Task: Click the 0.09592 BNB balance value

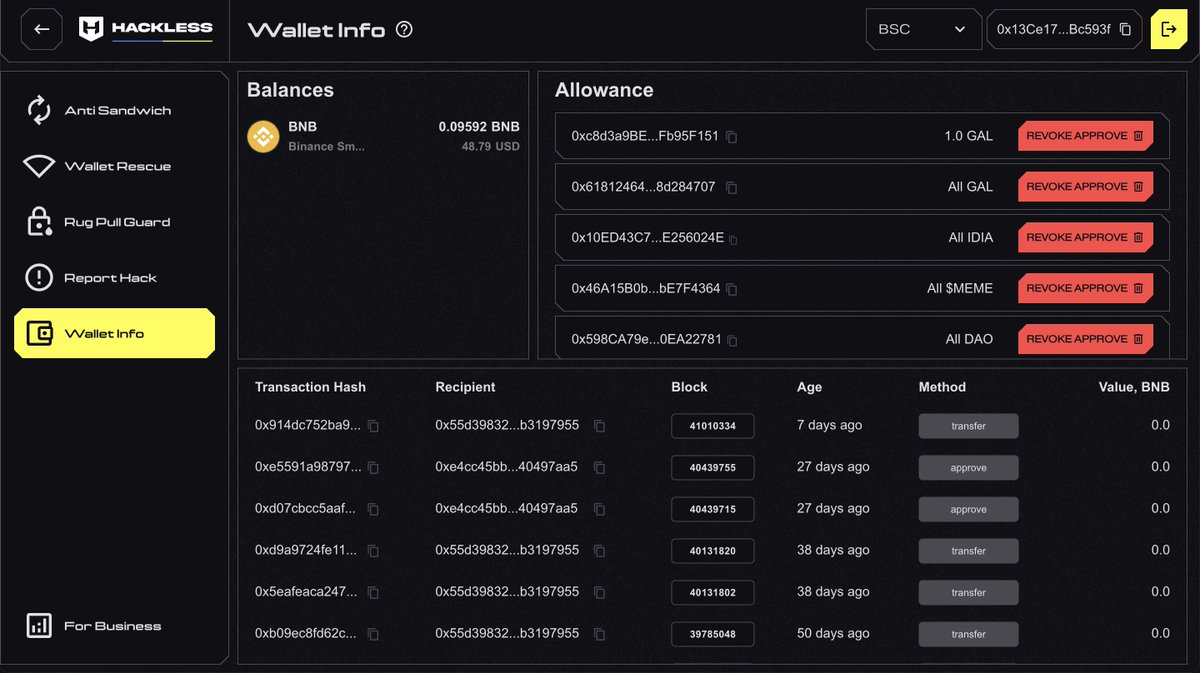Action: 479,127
